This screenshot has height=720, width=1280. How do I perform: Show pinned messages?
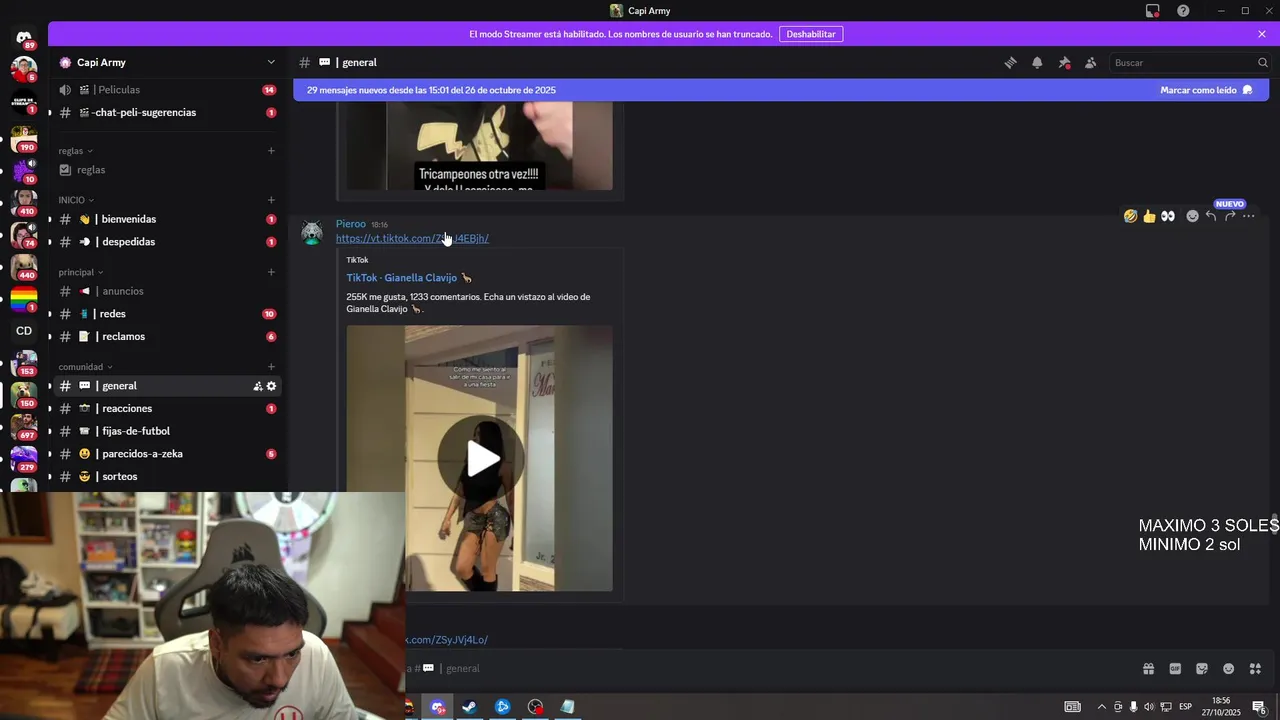click(1064, 62)
